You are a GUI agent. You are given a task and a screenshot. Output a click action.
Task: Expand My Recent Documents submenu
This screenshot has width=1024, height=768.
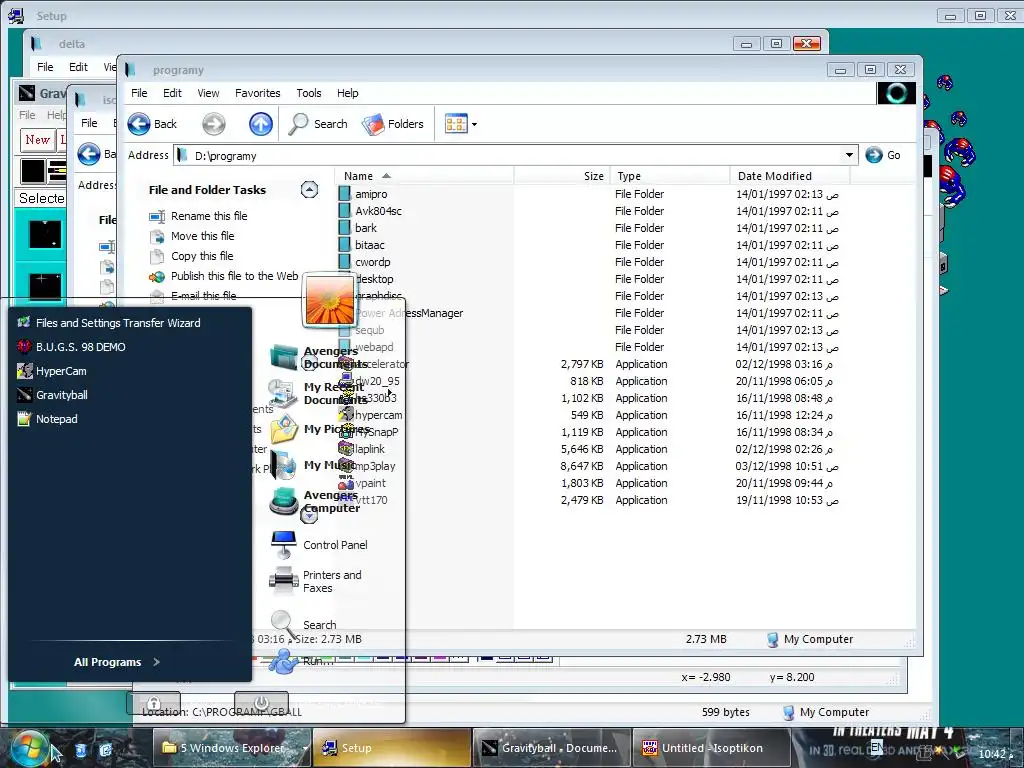pyautogui.click(x=390, y=392)
